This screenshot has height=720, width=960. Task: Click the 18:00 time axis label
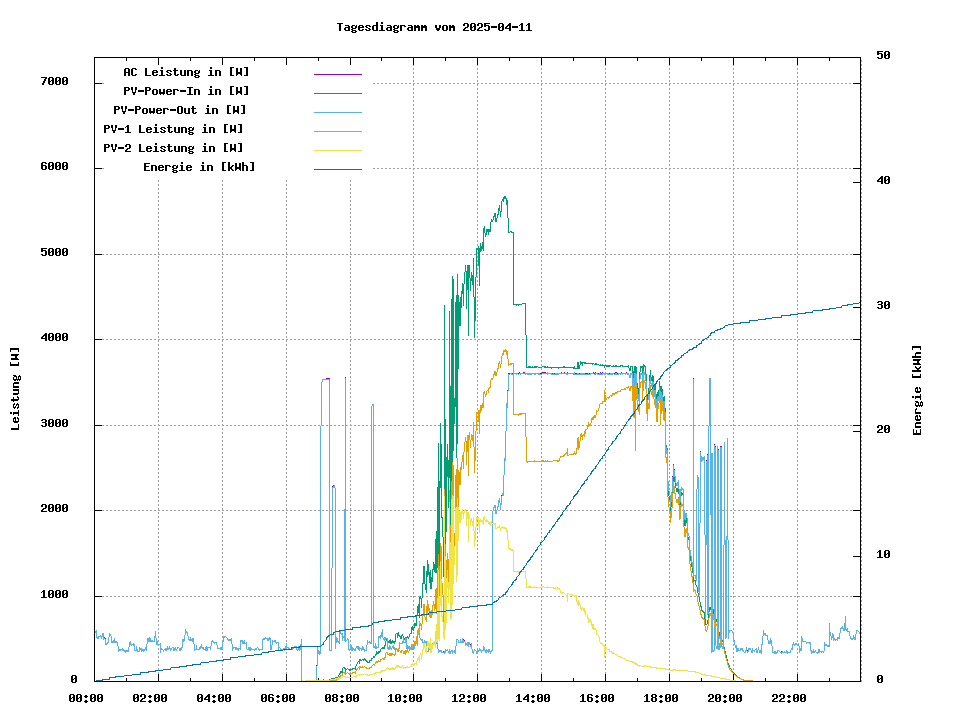[x=662, y=698]
